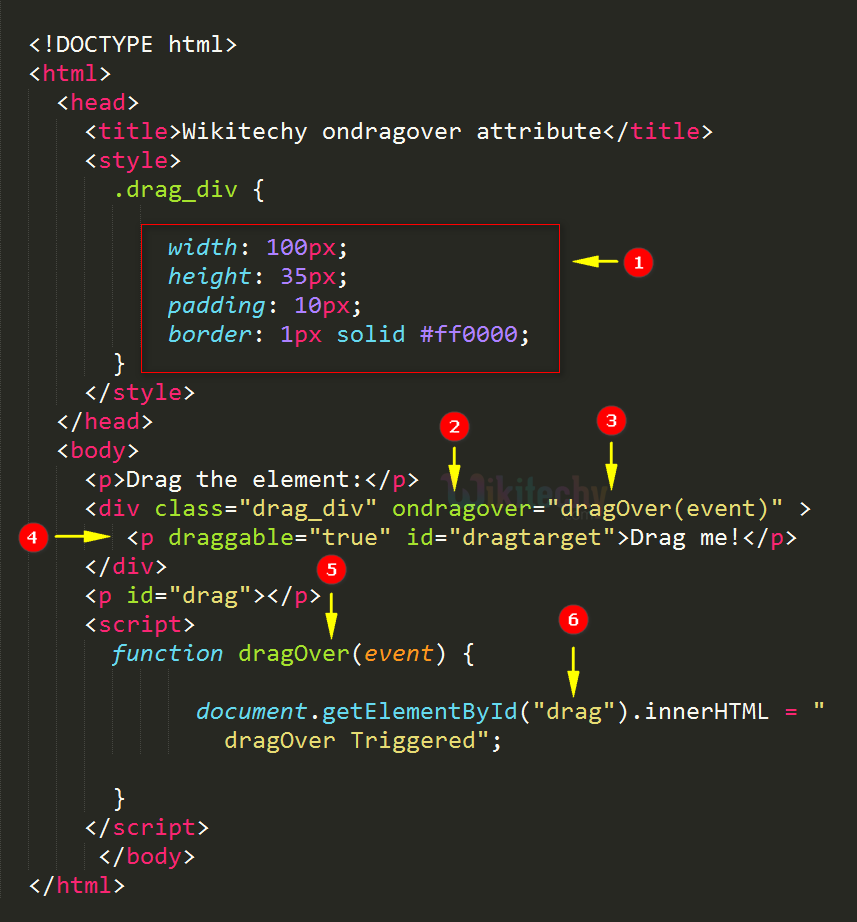Viewport: 857px width, 922px height.
Task: Click the closing "</style>" tag
Action: tap(140, 392)
